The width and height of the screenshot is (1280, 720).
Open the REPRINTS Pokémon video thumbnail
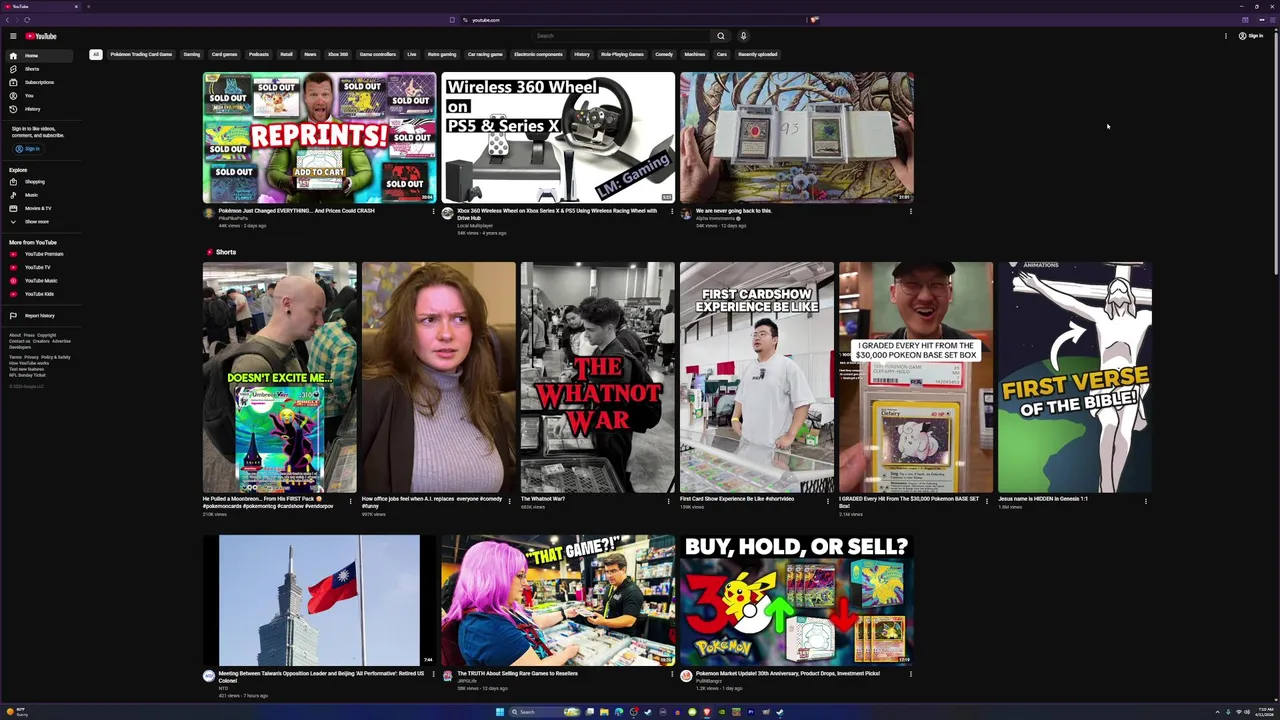pyautogui.click(x=319, y=137)
